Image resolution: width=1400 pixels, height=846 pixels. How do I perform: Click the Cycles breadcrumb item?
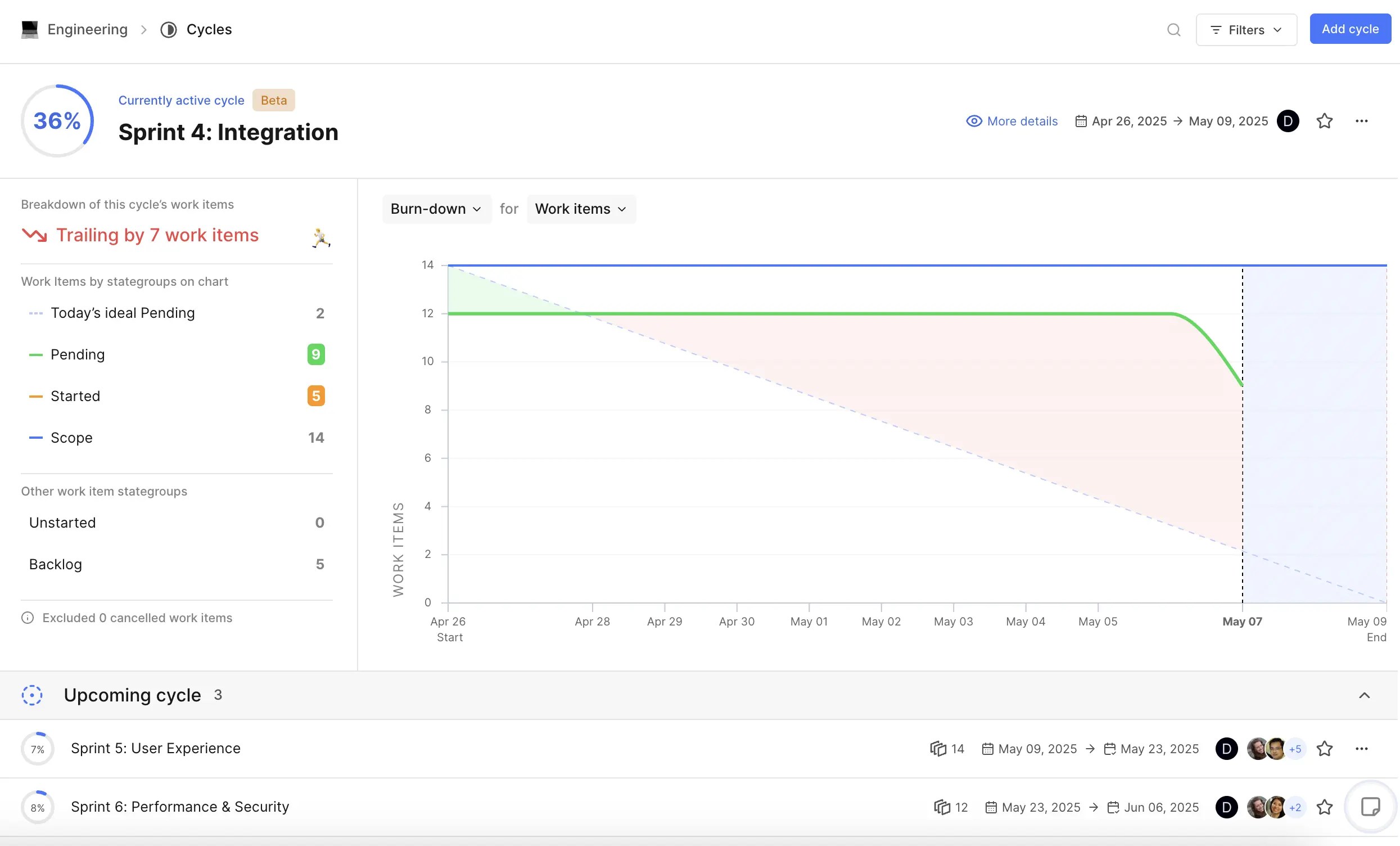[209, 30]
